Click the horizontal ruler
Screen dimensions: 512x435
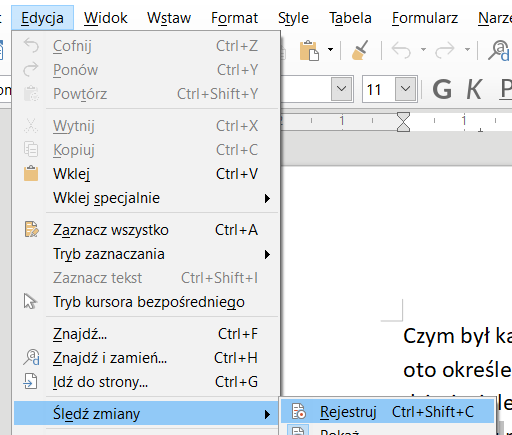point(397,122)
